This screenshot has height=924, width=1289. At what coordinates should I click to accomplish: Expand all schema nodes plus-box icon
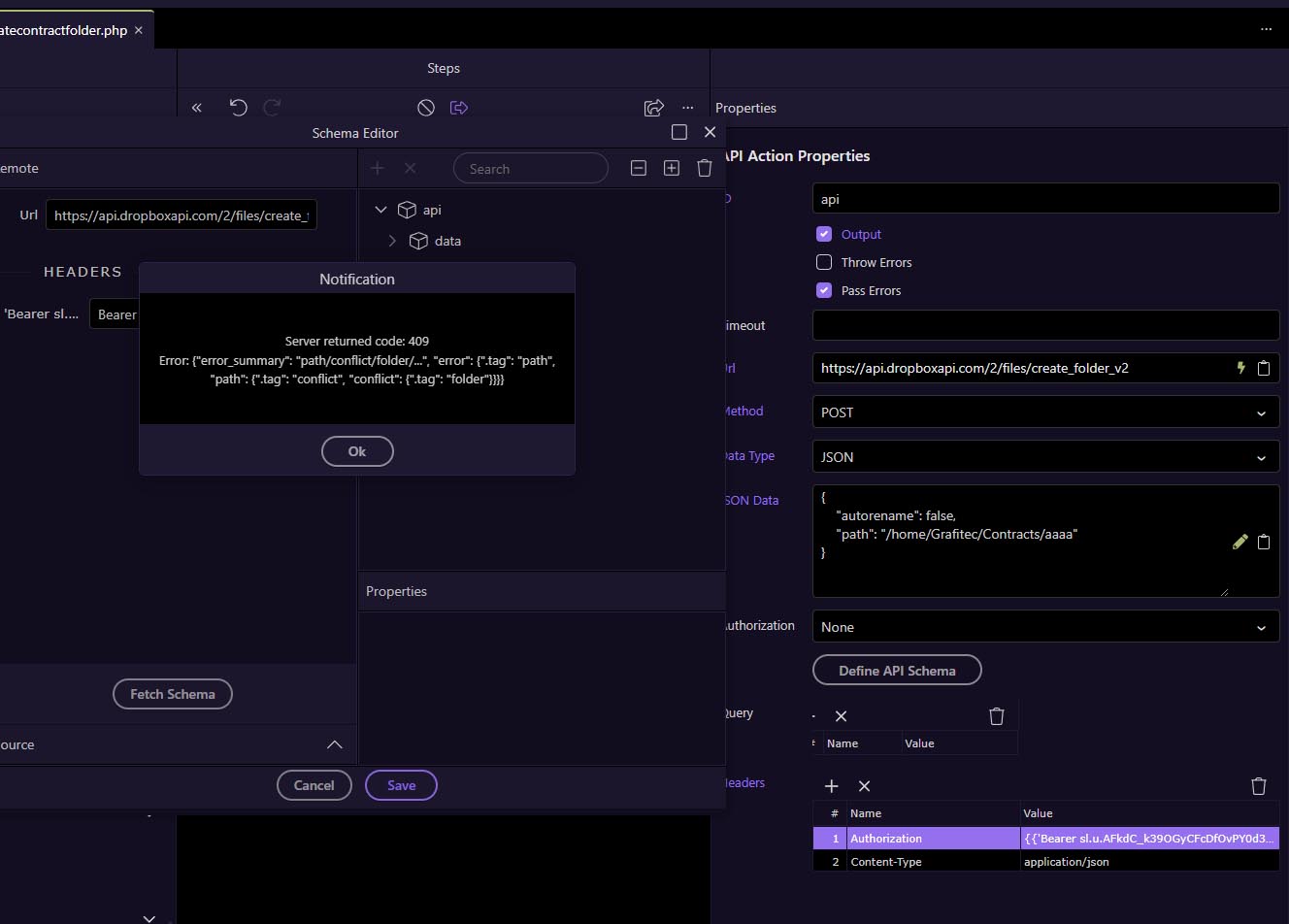[672, 168]
